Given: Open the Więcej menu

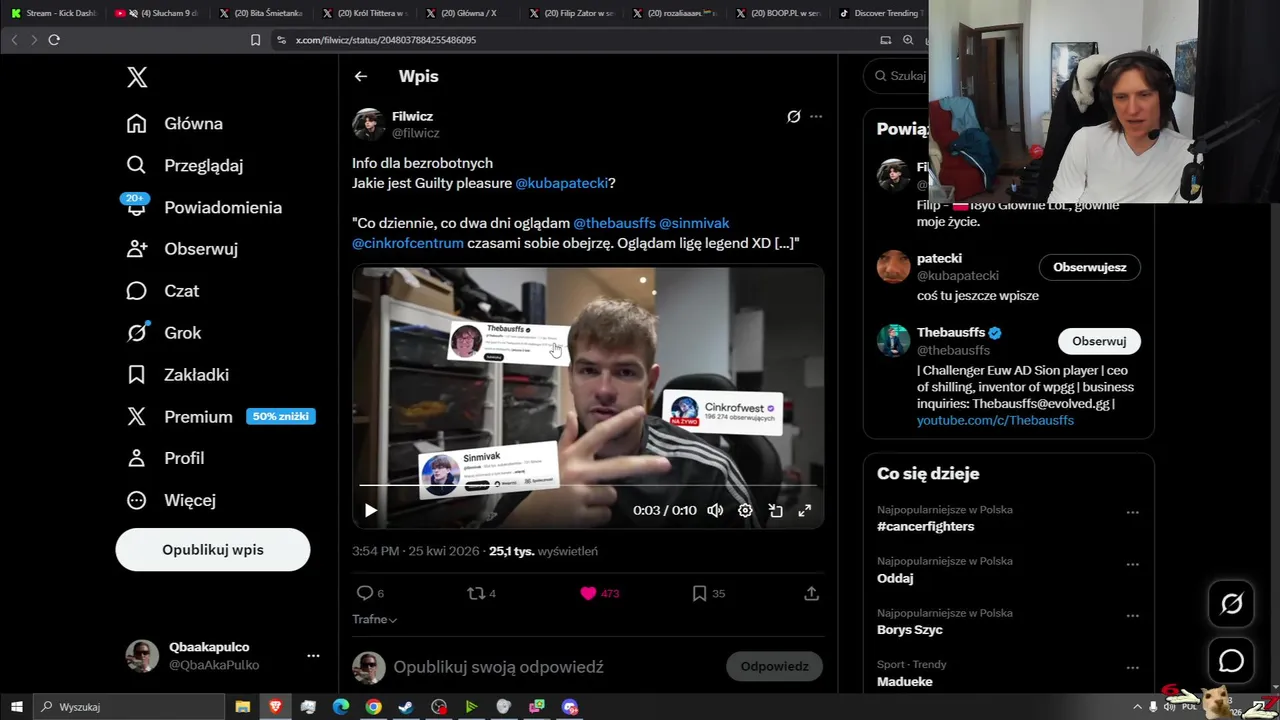Looking at the screenshot, I should tap(171, 500).
